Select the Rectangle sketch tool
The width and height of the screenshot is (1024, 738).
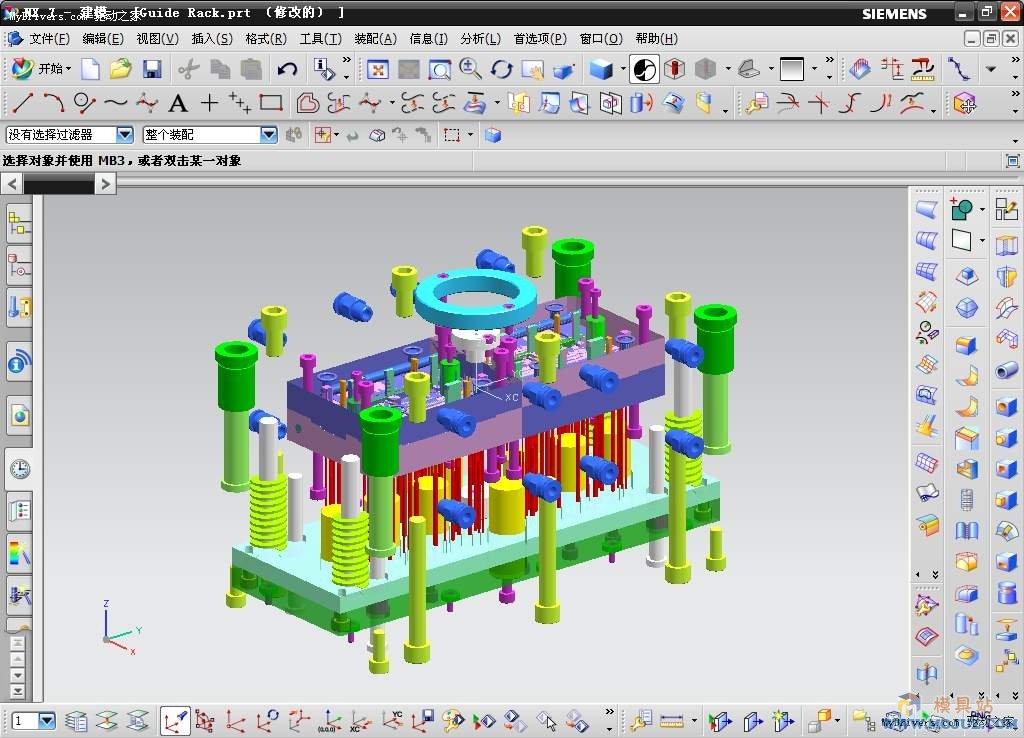tap(271, 103)
